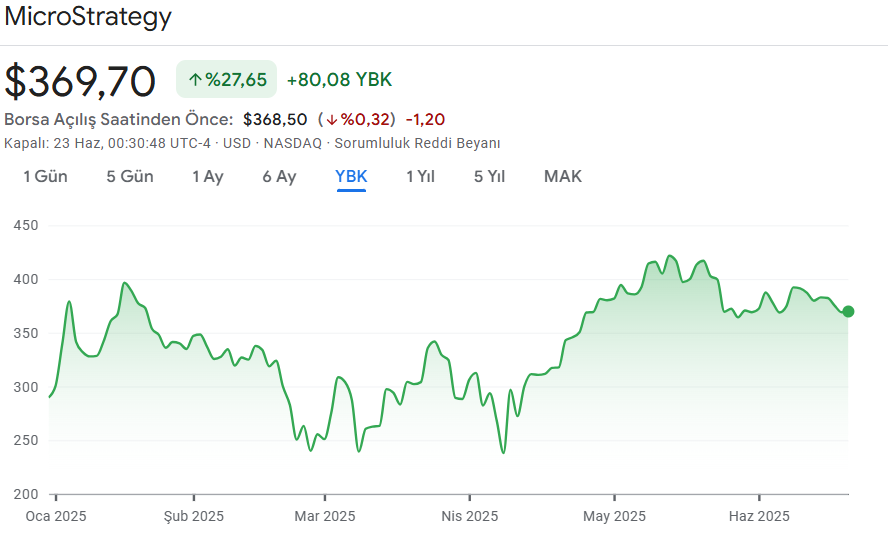This screenshot has height=539, width=888.
Task: Click the pre-market price $368,50
Action: pos(275,119)
